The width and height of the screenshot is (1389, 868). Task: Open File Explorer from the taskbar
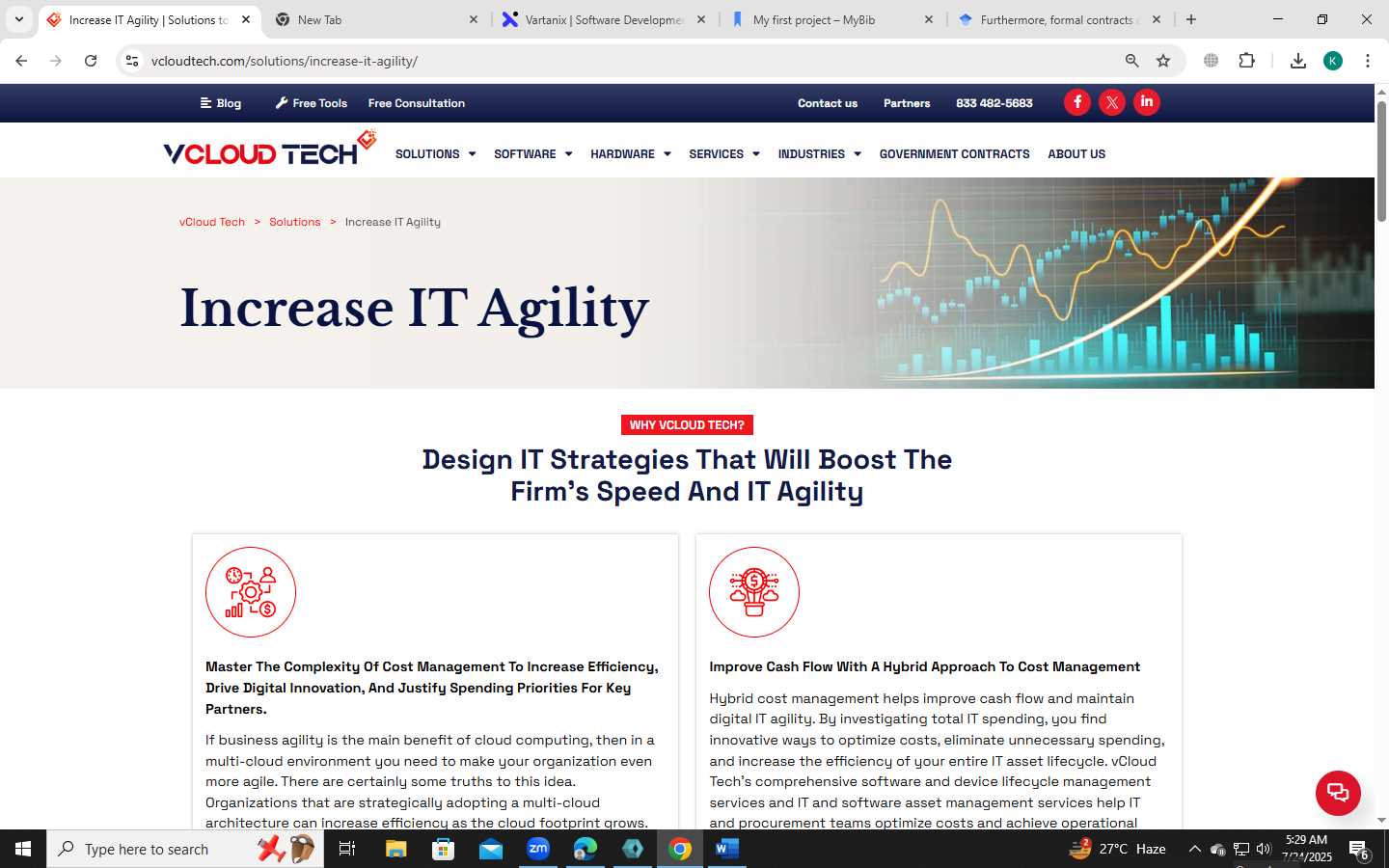click(396, 849)
